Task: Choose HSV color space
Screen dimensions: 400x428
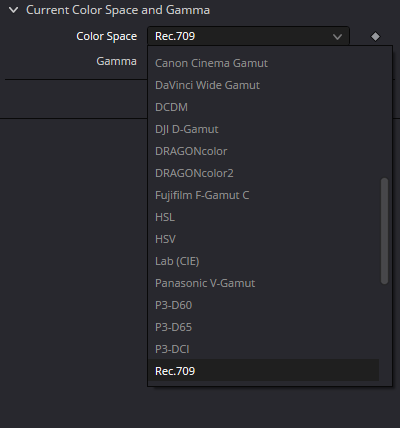Action: (263, 239)
